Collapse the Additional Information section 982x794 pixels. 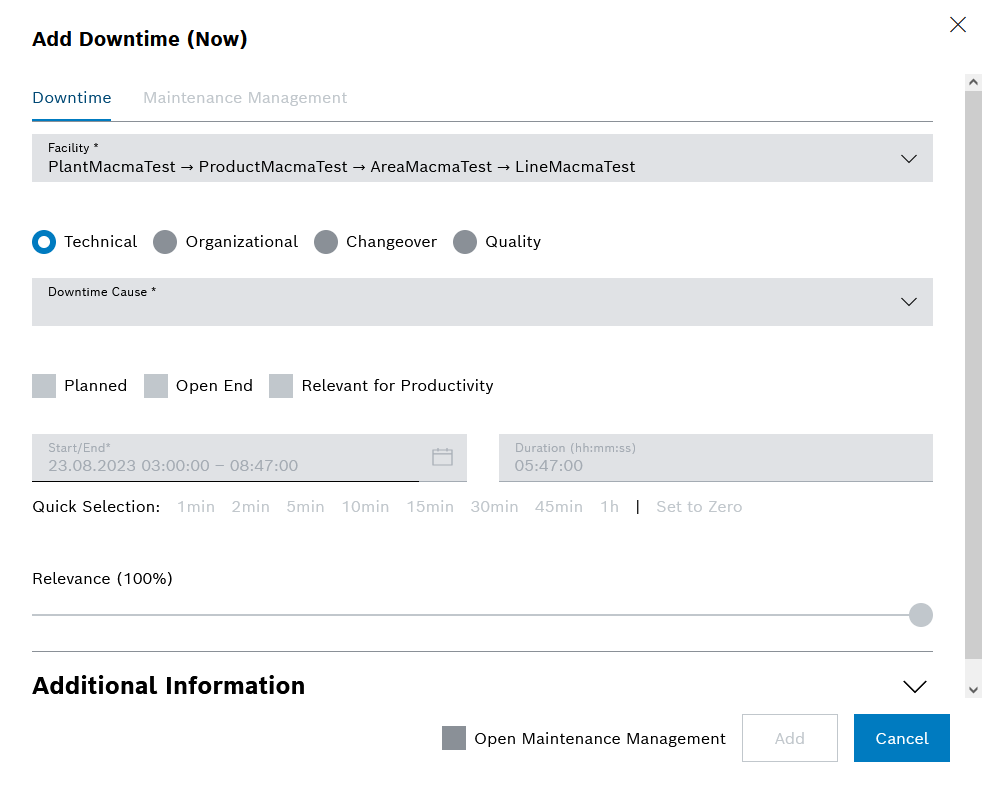point(913,686)
